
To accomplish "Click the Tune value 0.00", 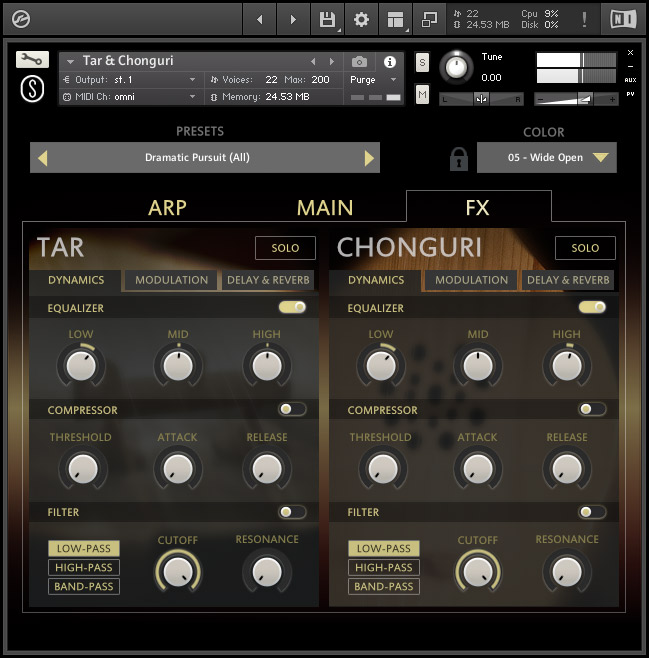I will [491, 78].
